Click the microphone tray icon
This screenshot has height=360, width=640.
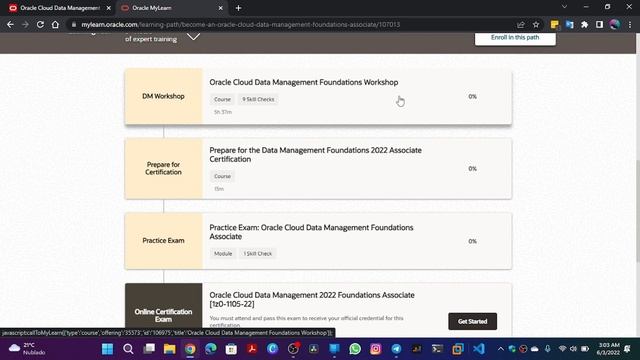pos(547,349)
